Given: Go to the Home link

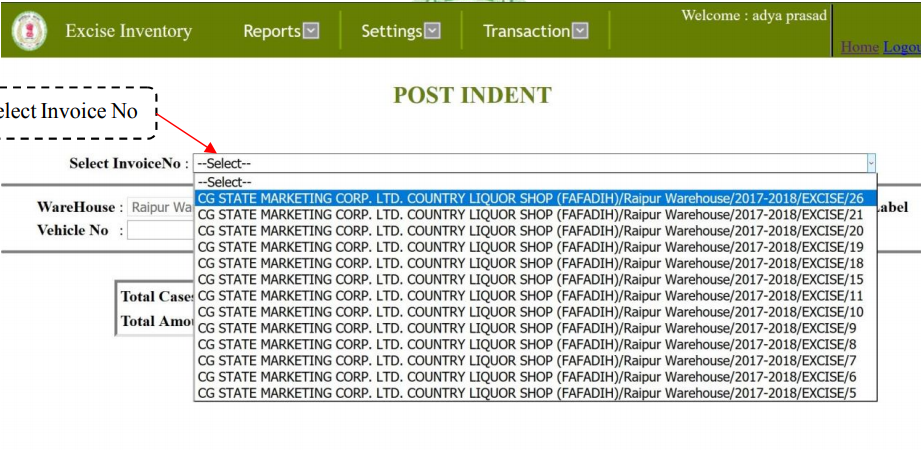Looking at the screenshot, I should pos(860,47).
